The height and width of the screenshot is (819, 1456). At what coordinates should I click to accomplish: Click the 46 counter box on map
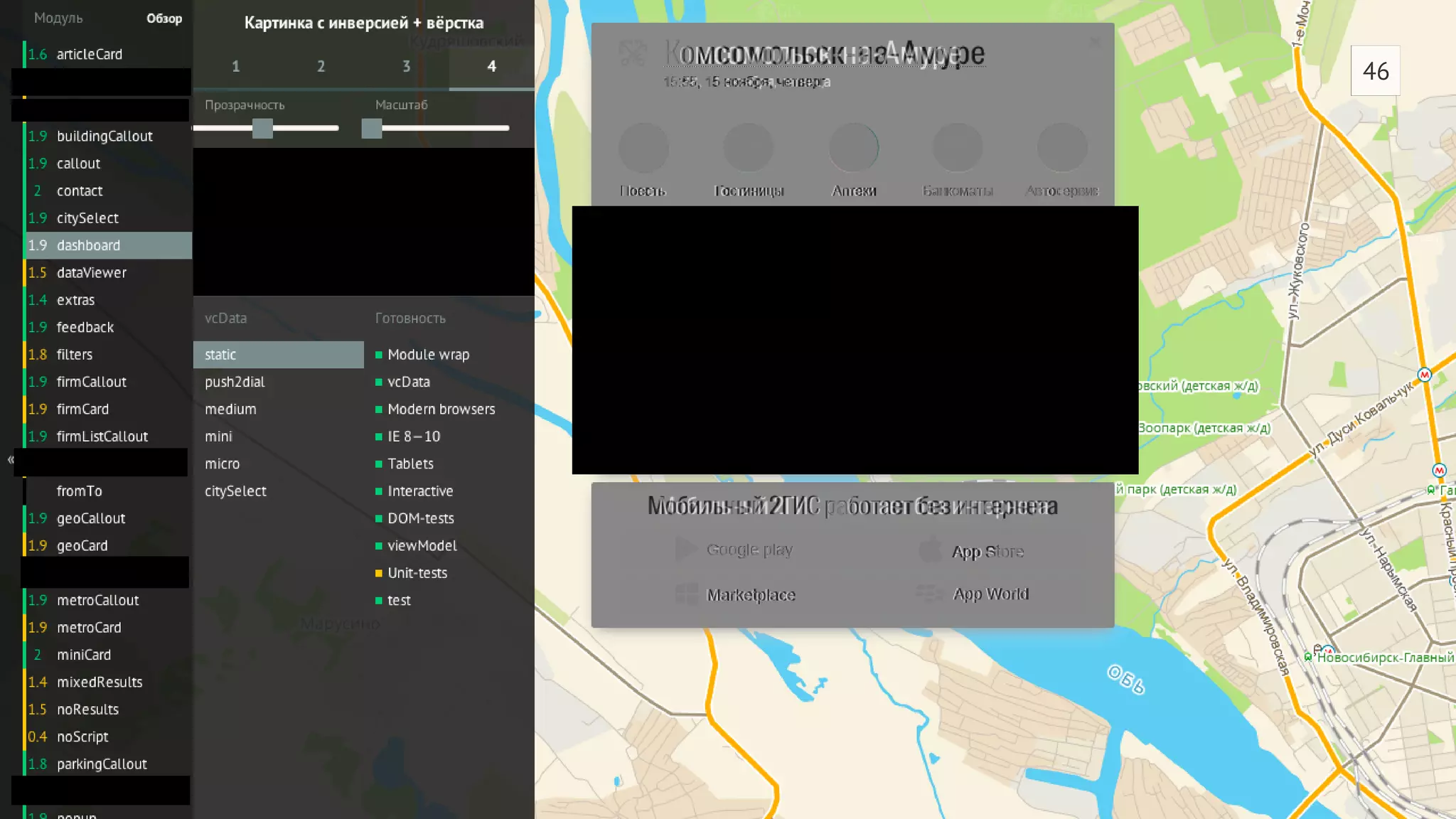coord(1375,71)
